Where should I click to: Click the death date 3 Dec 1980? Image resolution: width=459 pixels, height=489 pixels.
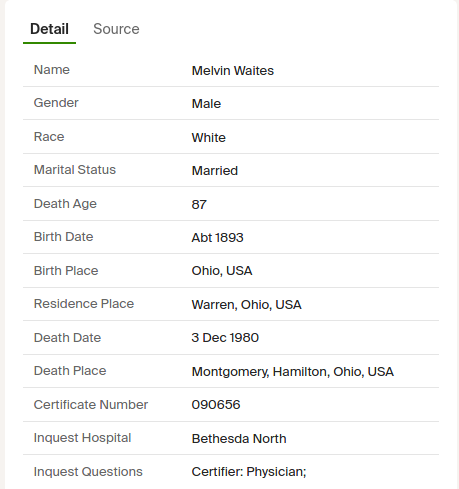225,338
